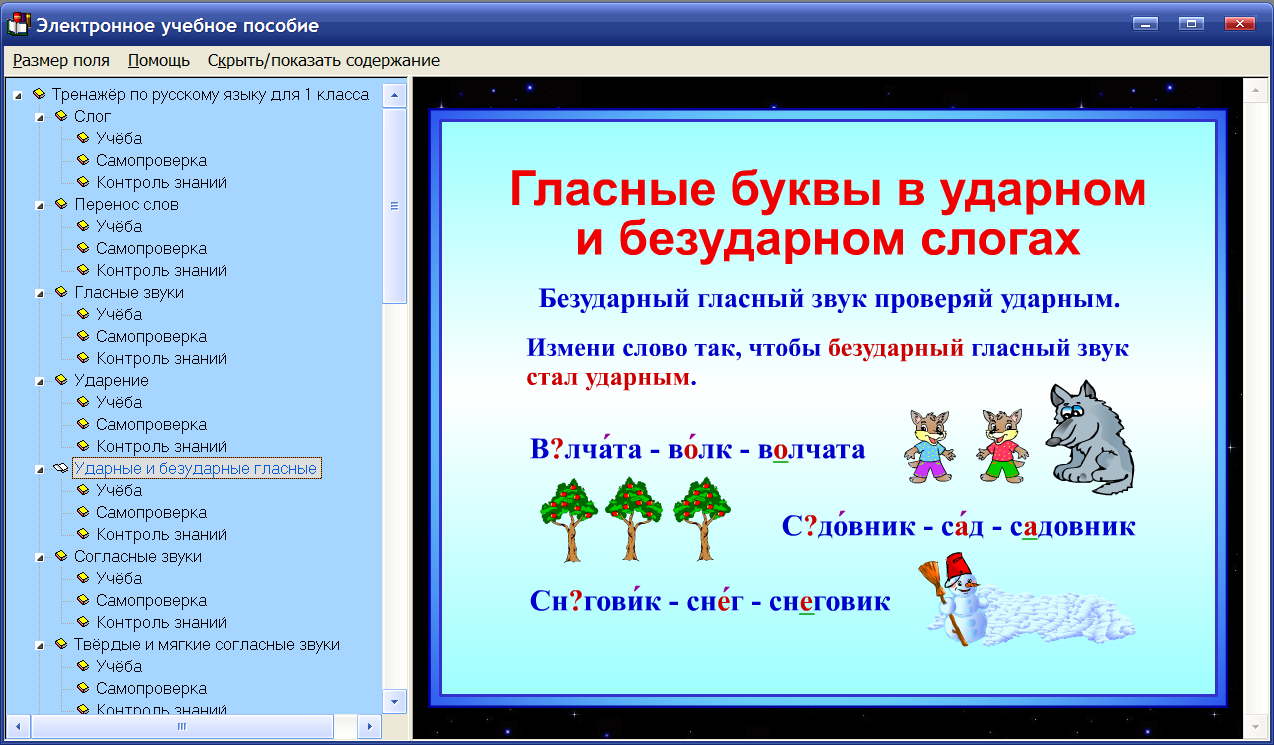Click the book icon beside Ударение
The width and height of the screenshot is (1274, 745).
[x=62, y=380]
